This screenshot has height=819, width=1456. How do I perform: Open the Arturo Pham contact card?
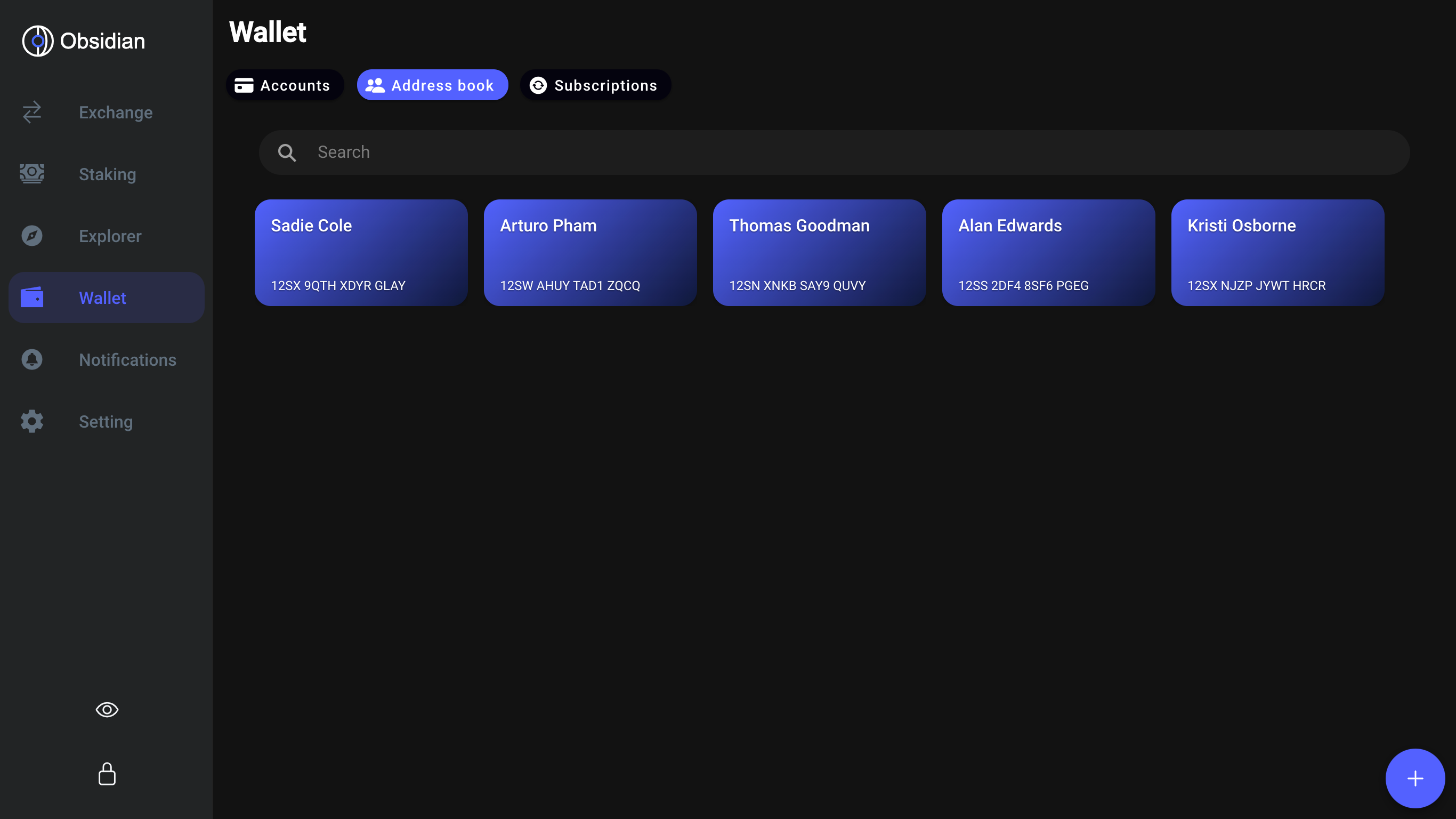click(590, 253)
